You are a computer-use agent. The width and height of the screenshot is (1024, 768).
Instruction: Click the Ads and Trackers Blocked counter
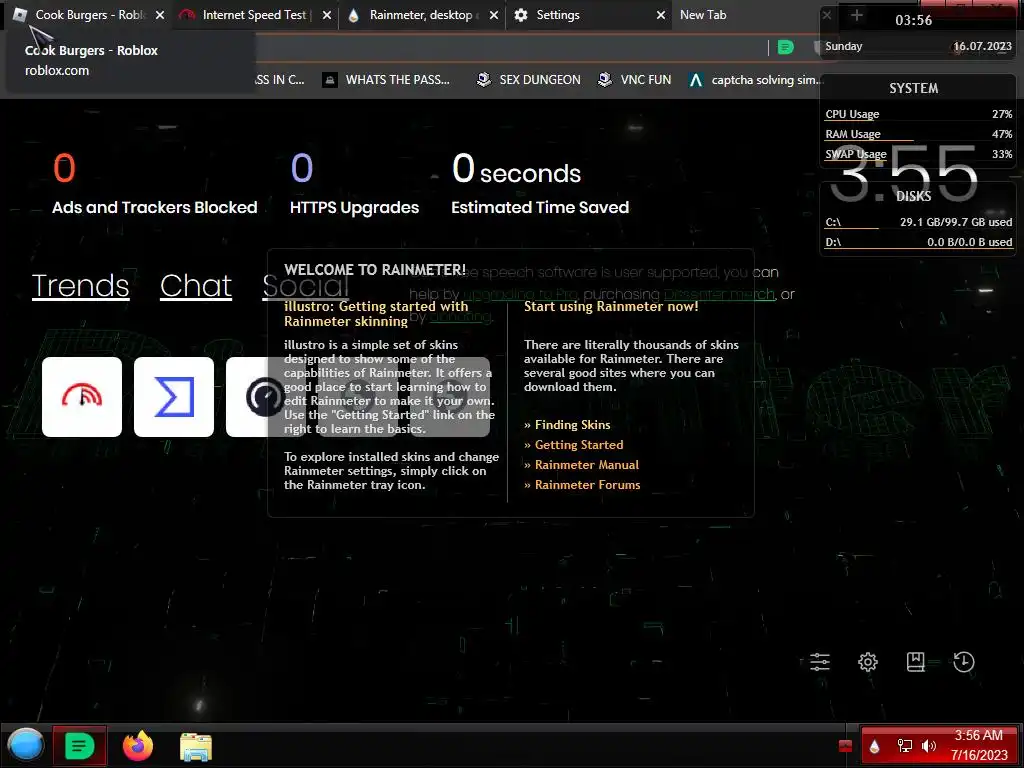[x=155, y=184]
